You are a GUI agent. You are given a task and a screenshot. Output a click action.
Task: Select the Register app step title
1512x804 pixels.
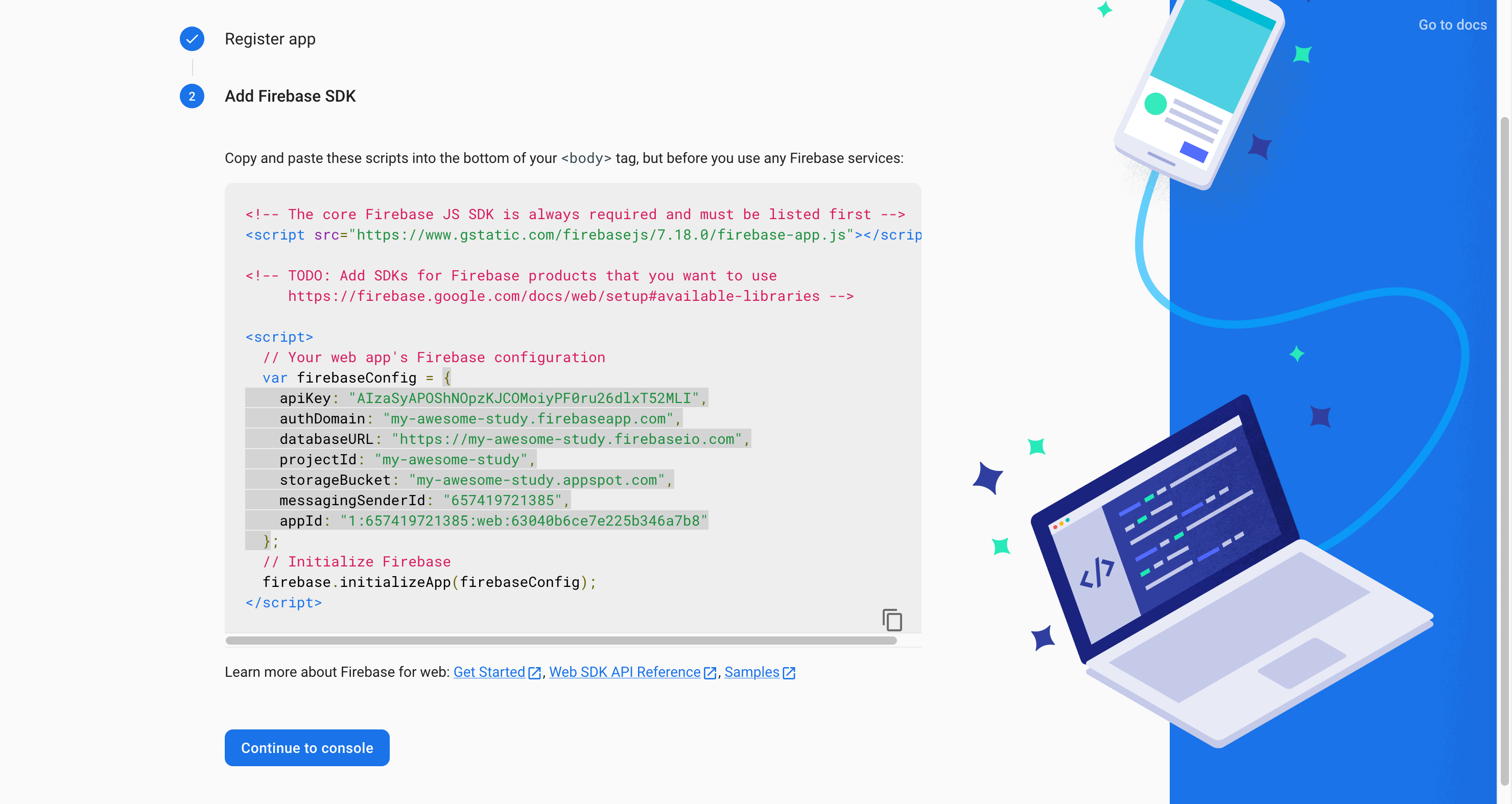(270, 39)
